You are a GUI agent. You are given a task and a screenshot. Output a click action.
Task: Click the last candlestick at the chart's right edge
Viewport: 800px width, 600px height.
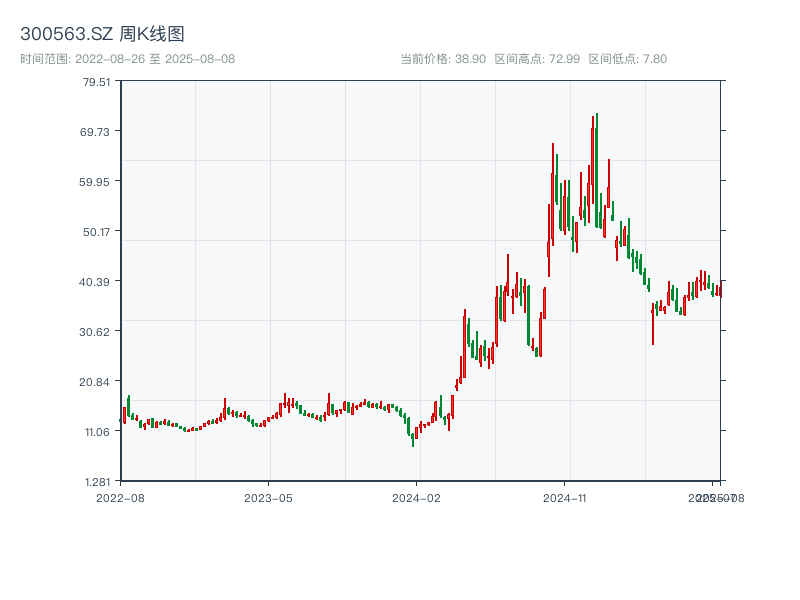[x=720, y=291]
